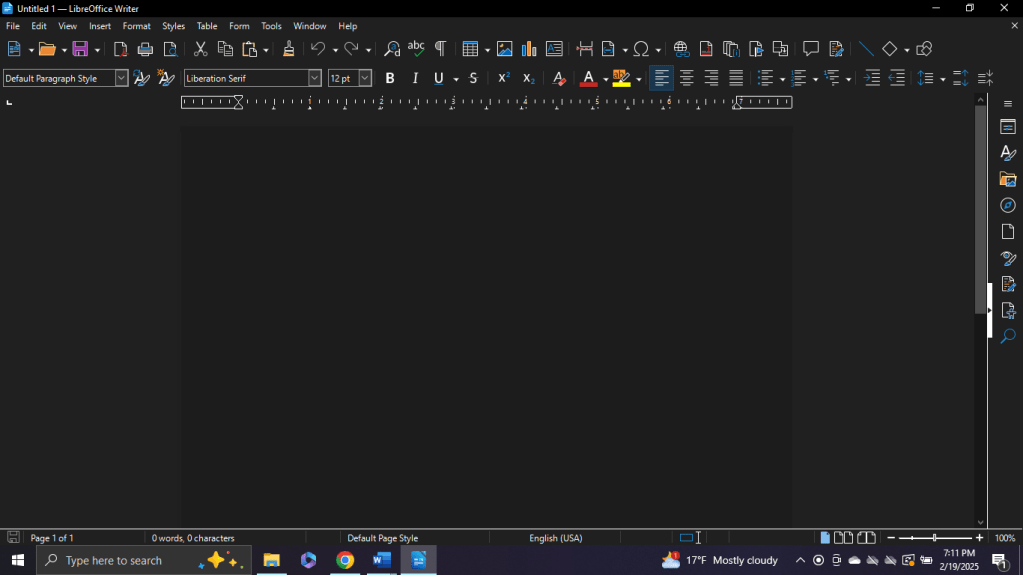This screenshot has width=1023, height=575.
Task: Open the Format menu
Action: (x=136, y=26)
